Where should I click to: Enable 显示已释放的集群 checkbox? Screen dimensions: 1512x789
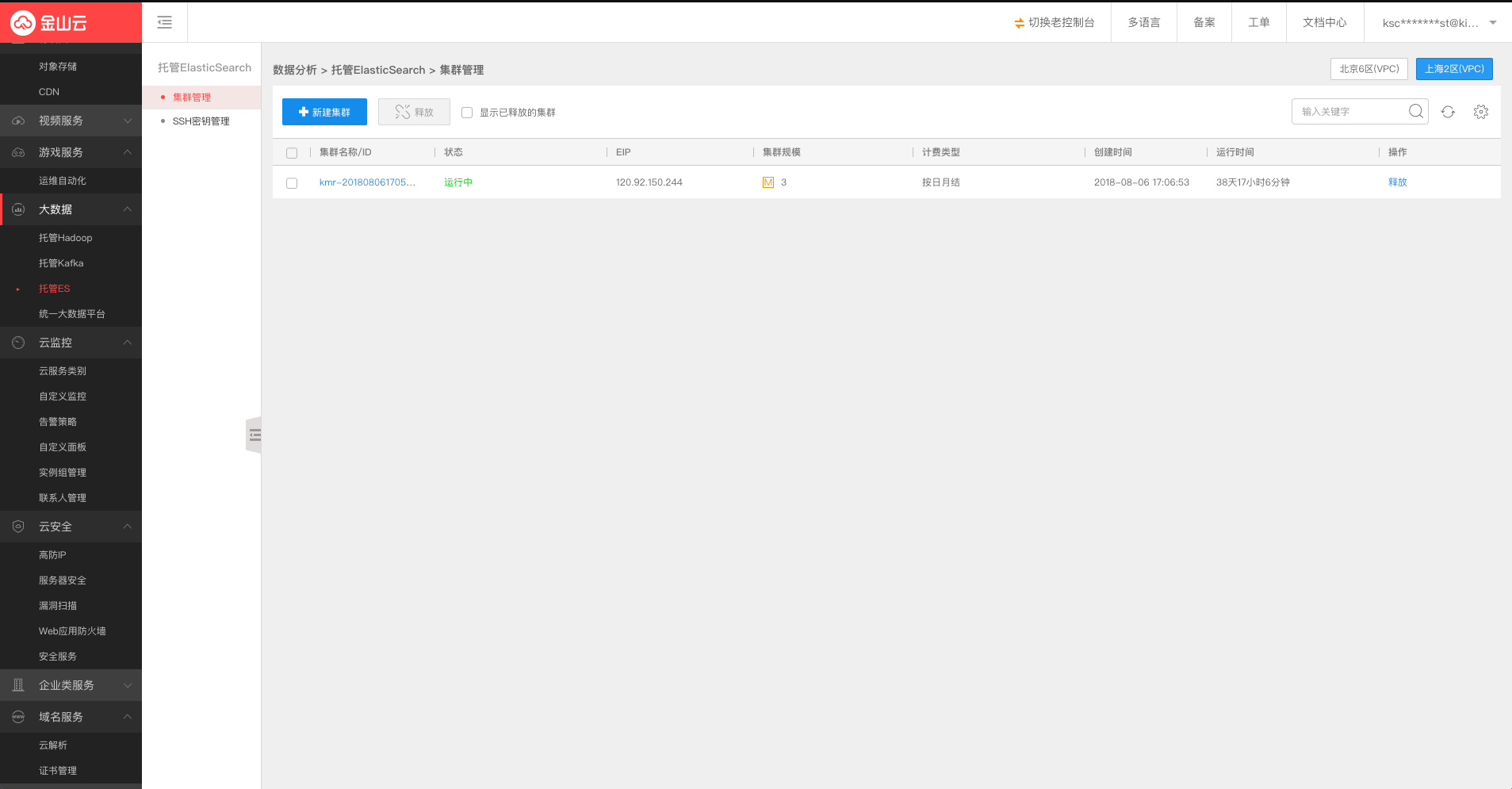[x=467, y=113]
